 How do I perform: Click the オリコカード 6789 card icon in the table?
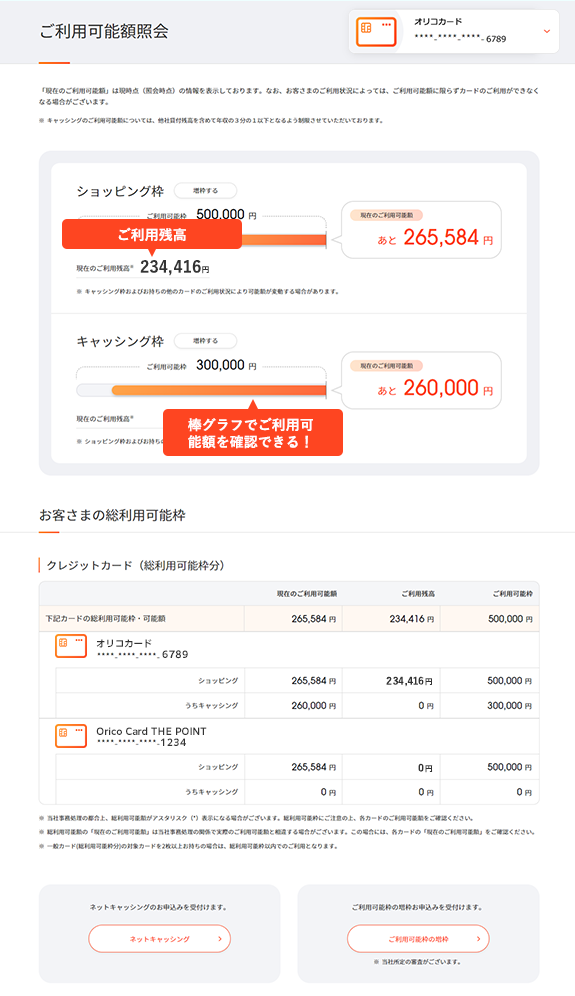tap(71, 645)
